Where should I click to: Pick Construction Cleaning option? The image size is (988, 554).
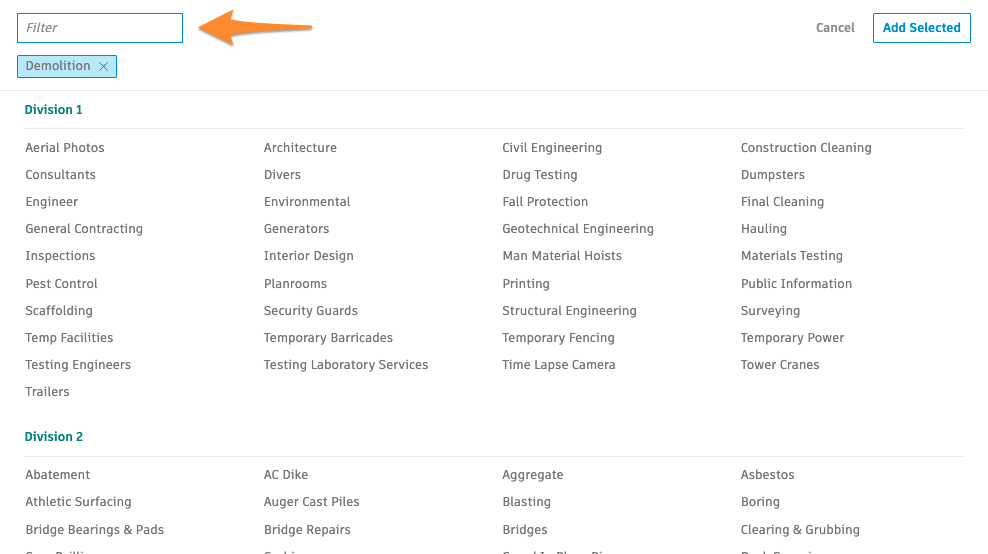point(806,148)
